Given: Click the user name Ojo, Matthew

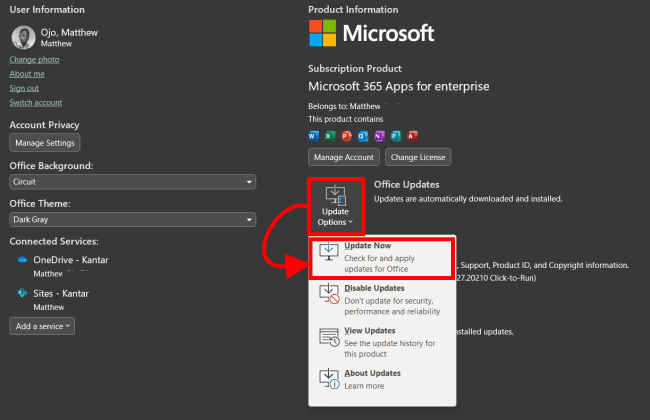Looking at the screenshot, I should click(69, 32).
